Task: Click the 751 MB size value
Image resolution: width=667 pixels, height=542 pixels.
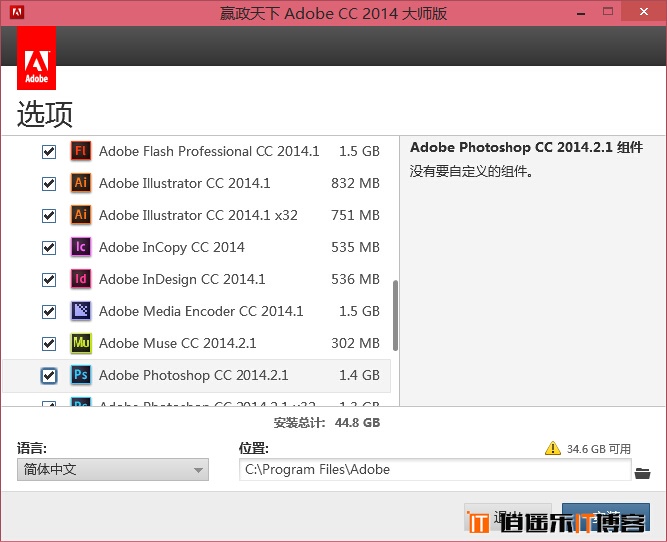Action: (356, 215)
